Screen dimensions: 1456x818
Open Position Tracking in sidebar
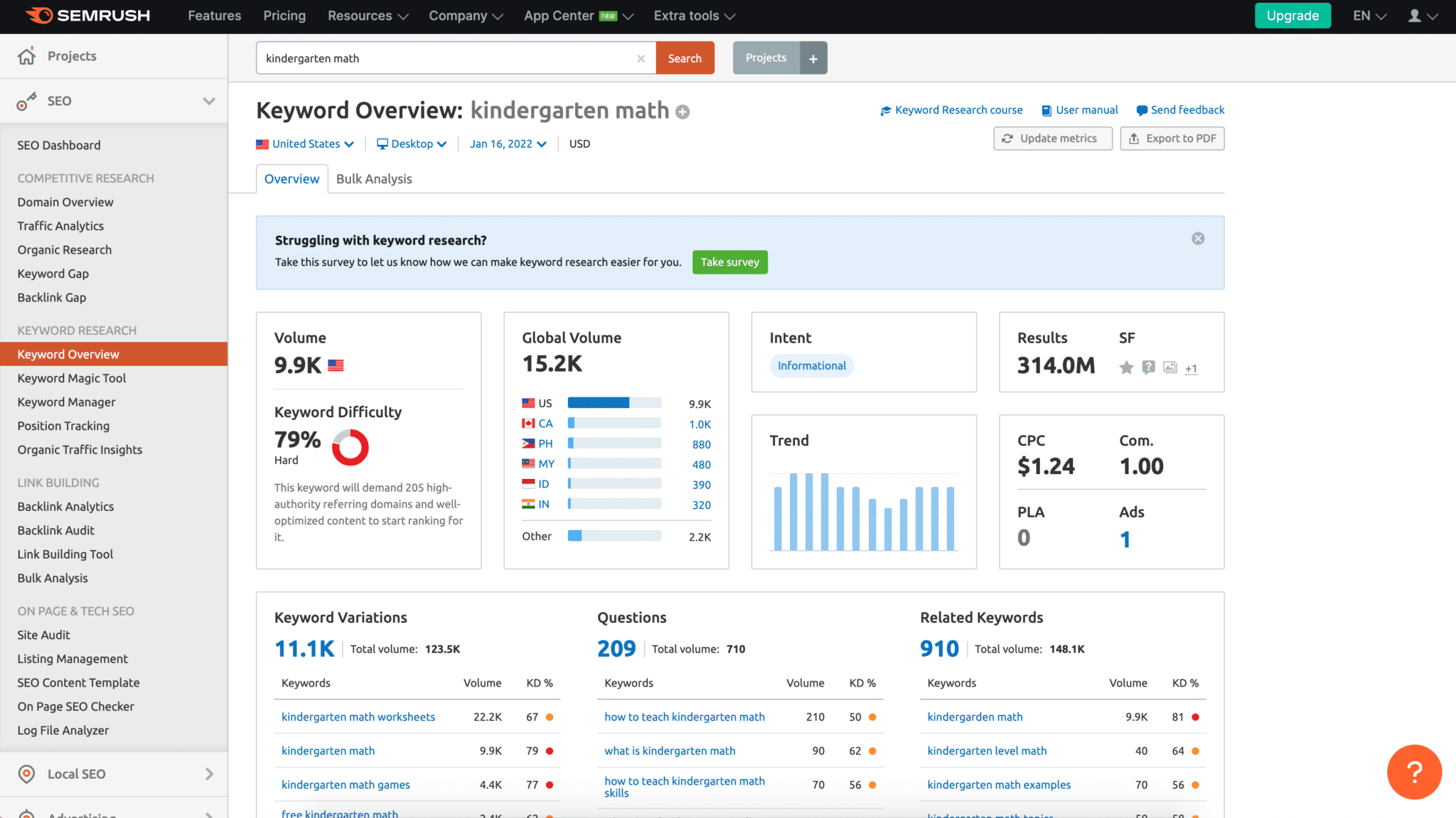(x=63, y=426)
